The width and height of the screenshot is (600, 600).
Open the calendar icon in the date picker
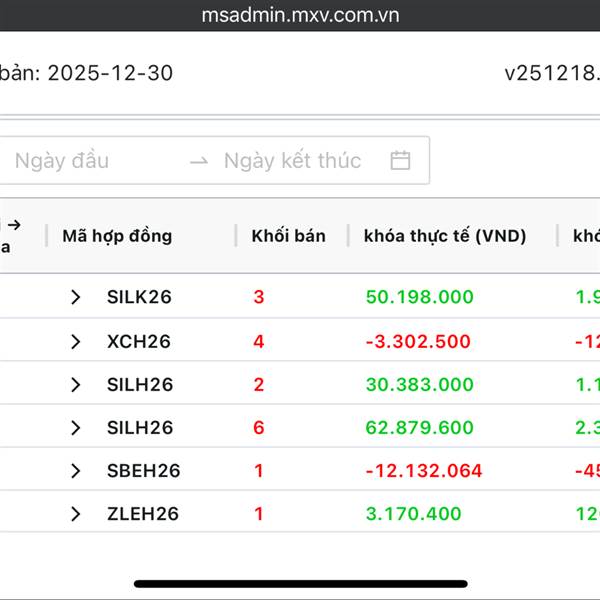coord(400,160)
